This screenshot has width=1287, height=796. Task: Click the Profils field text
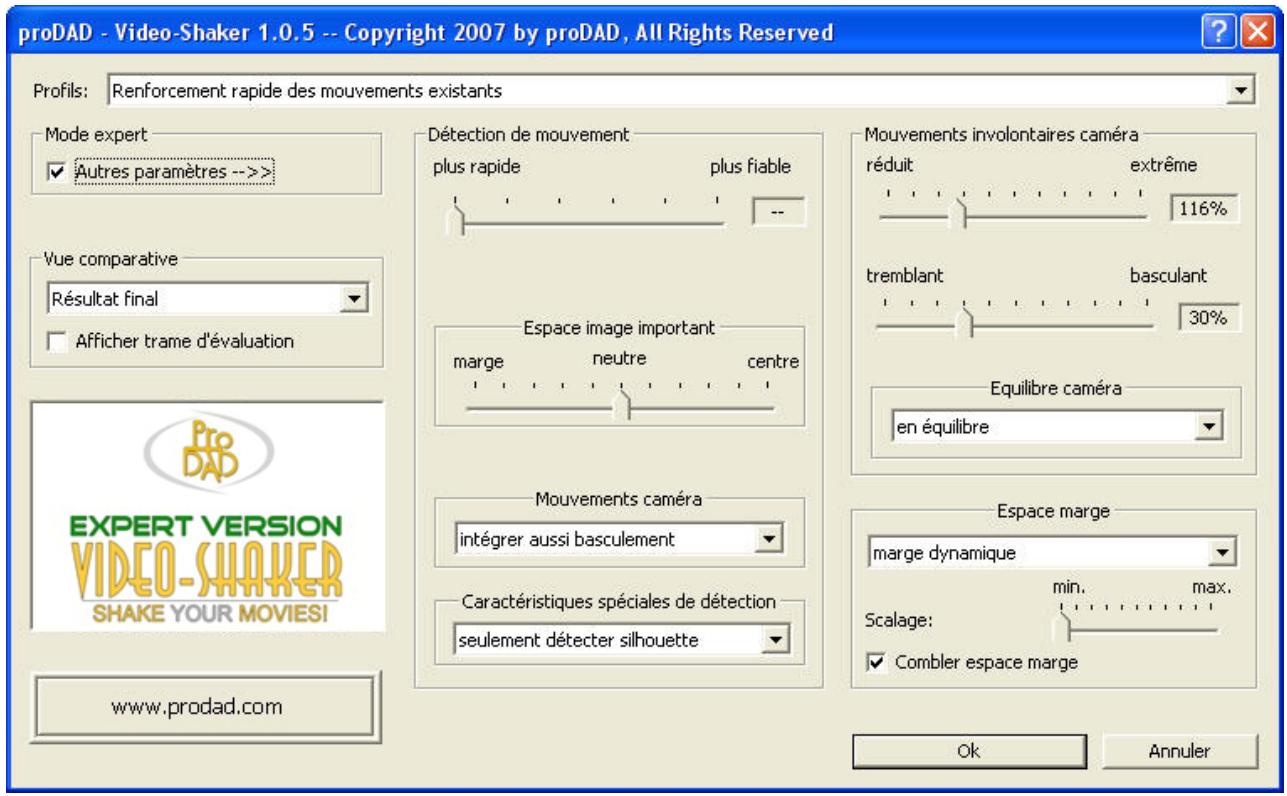(307, 91)
